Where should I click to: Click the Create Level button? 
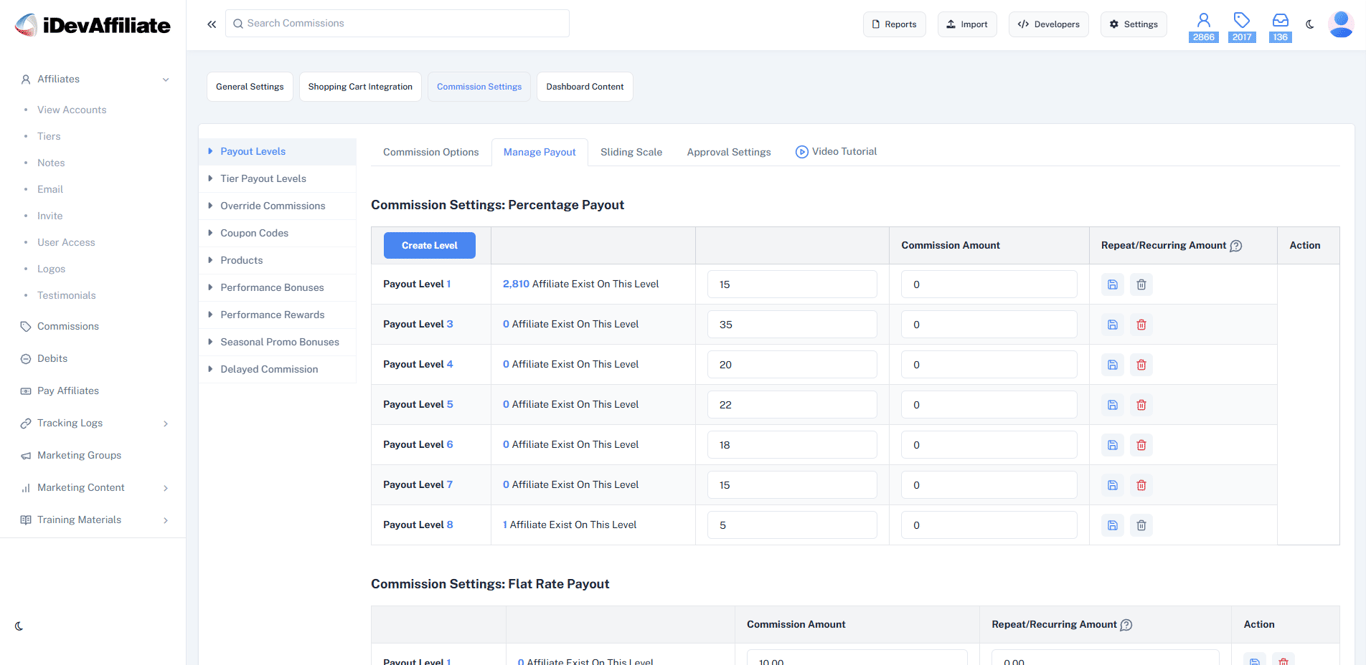tap(429, 245)
